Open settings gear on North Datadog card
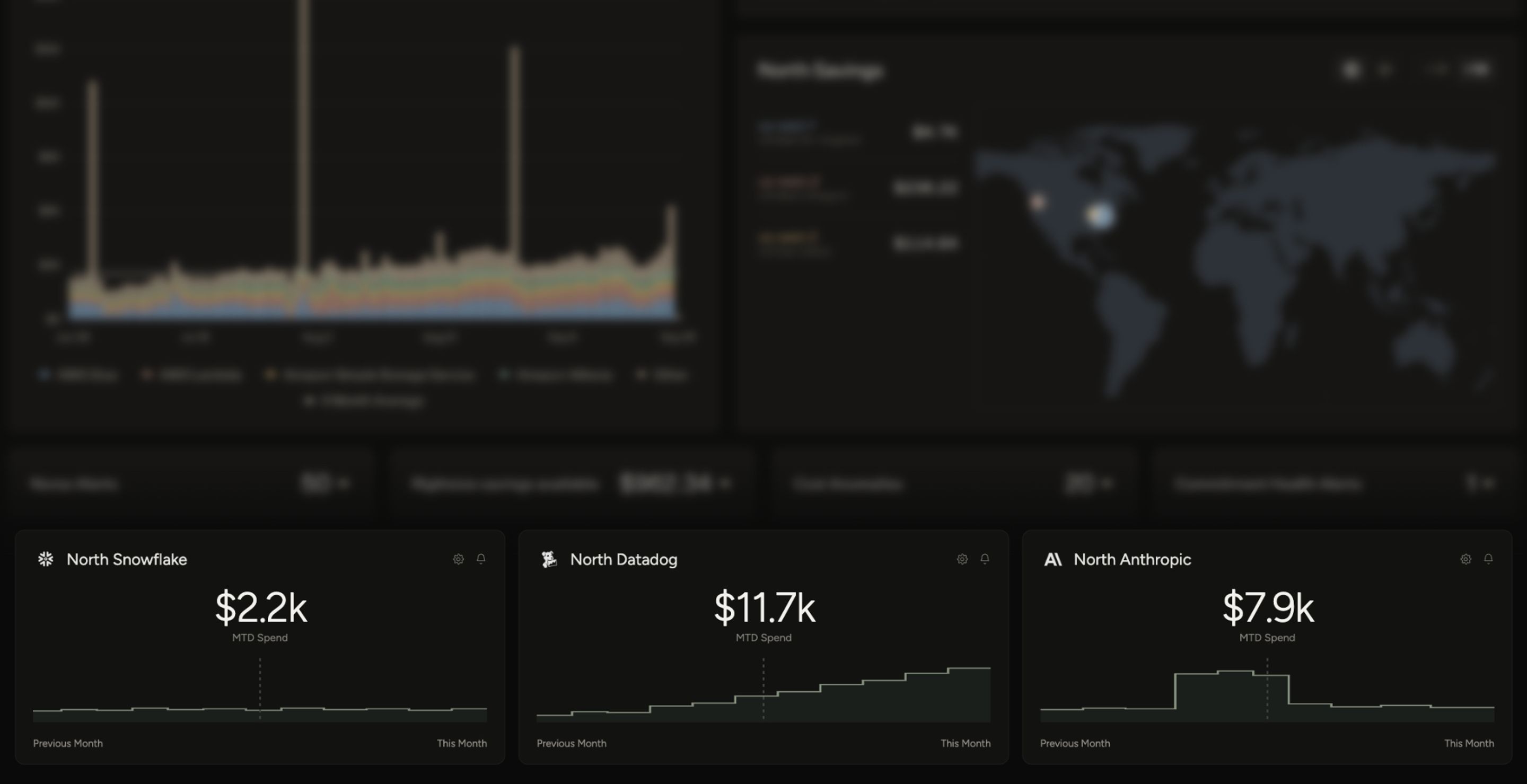This screenshot has height=784, width=1527. [962, 559]
